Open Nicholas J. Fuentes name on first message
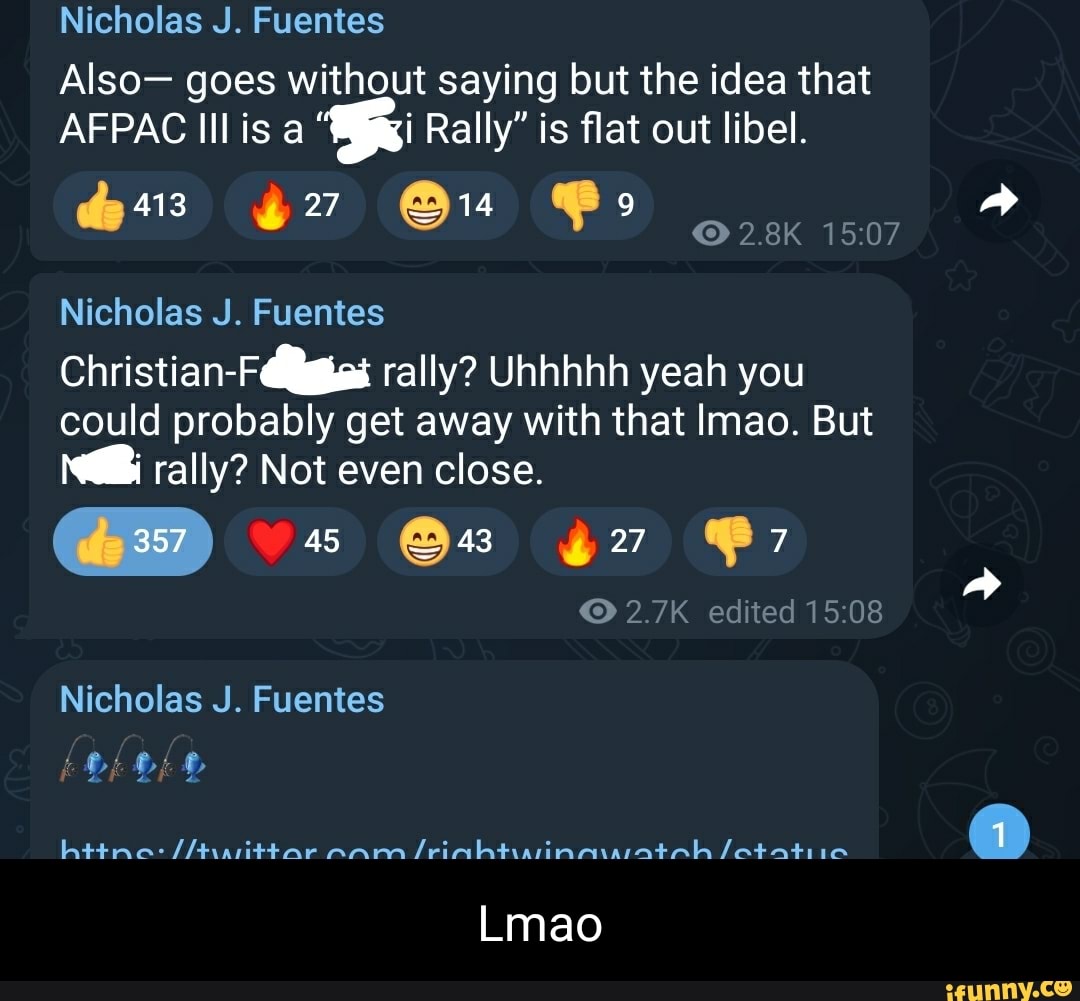 (x=222, y=21)
